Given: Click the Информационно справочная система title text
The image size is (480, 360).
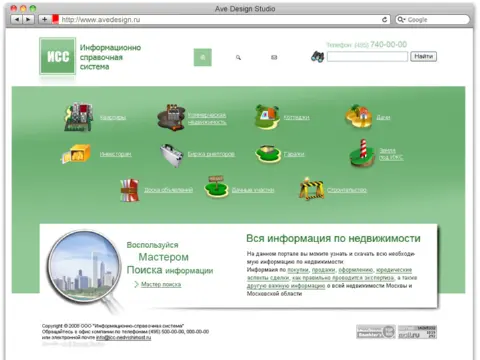Looking at the screenshot, I should pos(110,57).
